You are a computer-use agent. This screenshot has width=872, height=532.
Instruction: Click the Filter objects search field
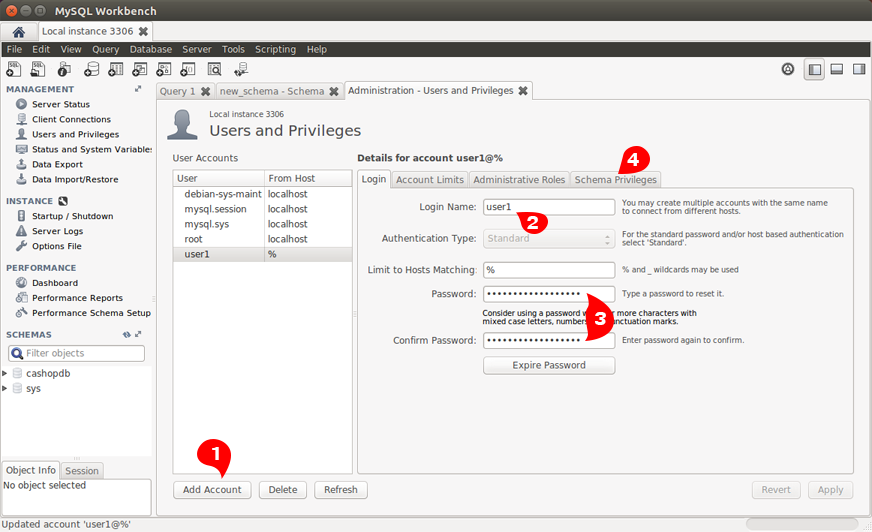[76, 353]
